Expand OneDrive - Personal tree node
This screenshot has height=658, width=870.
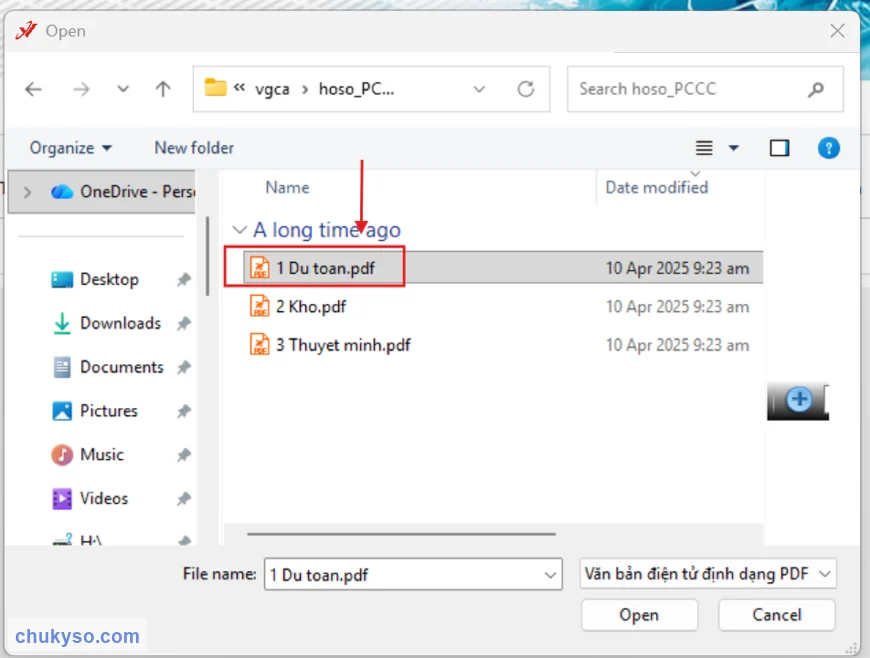tap(27, 192)
